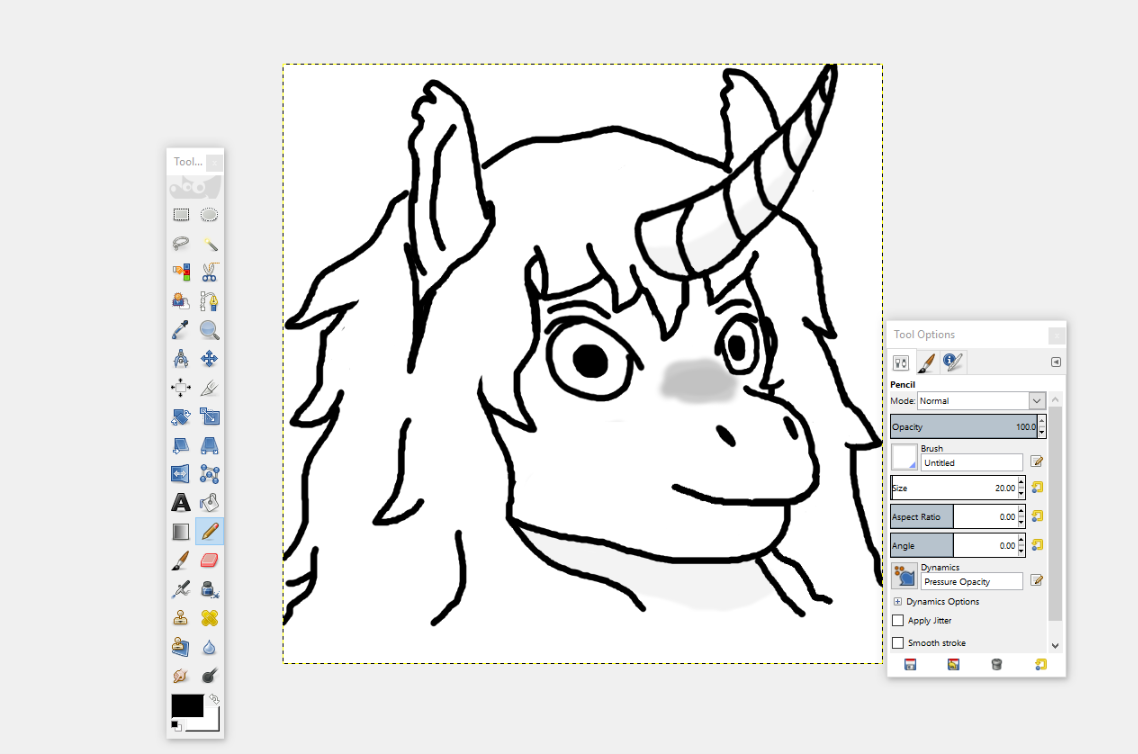Viewport: 1138px width, 754px height.
Task: Select the Airbrush tool
Action: (x=181, y=589)
